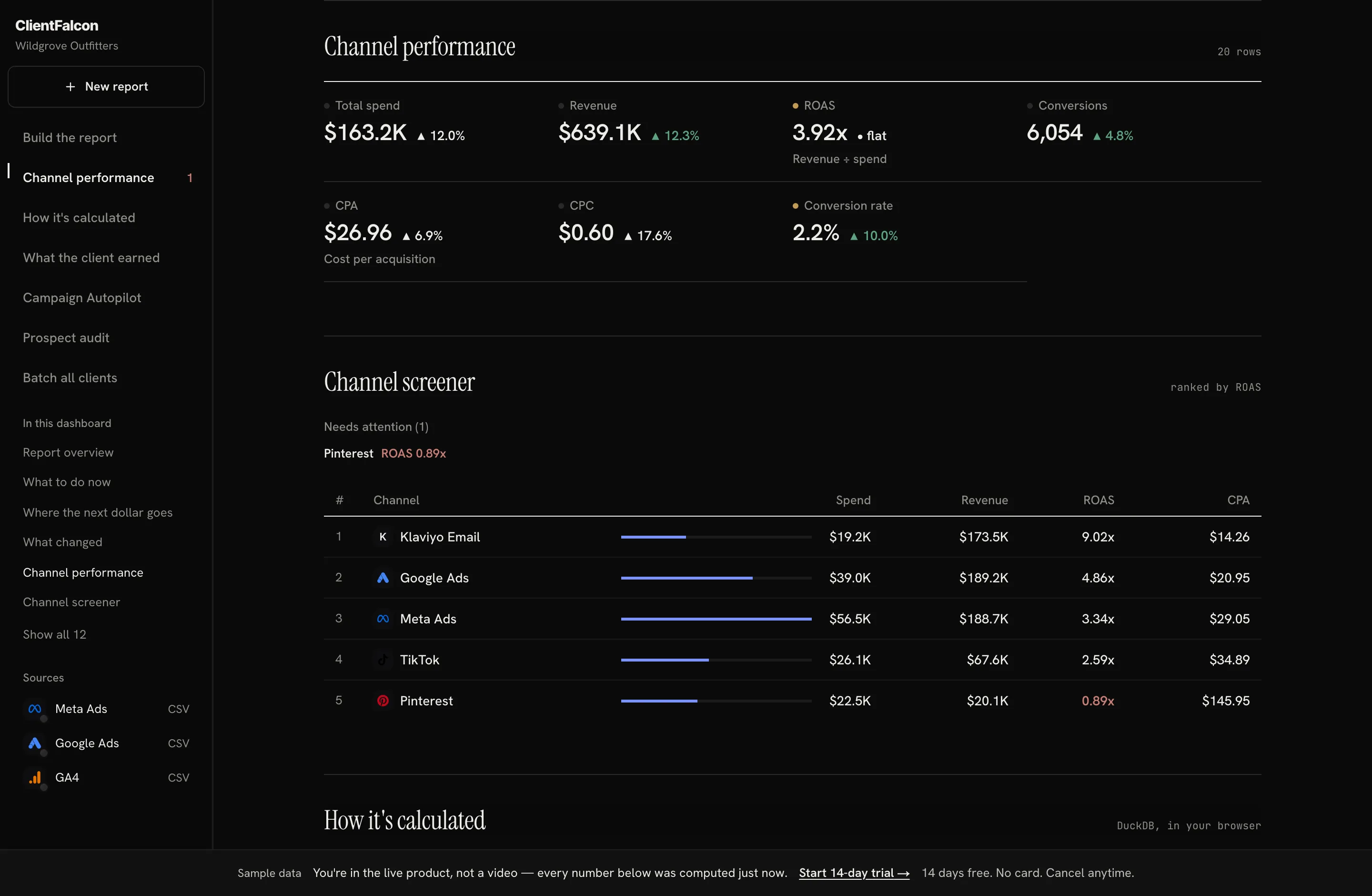1372x896 pixels.
Task: Click TikTok spend bar
Action: [716, 660]
